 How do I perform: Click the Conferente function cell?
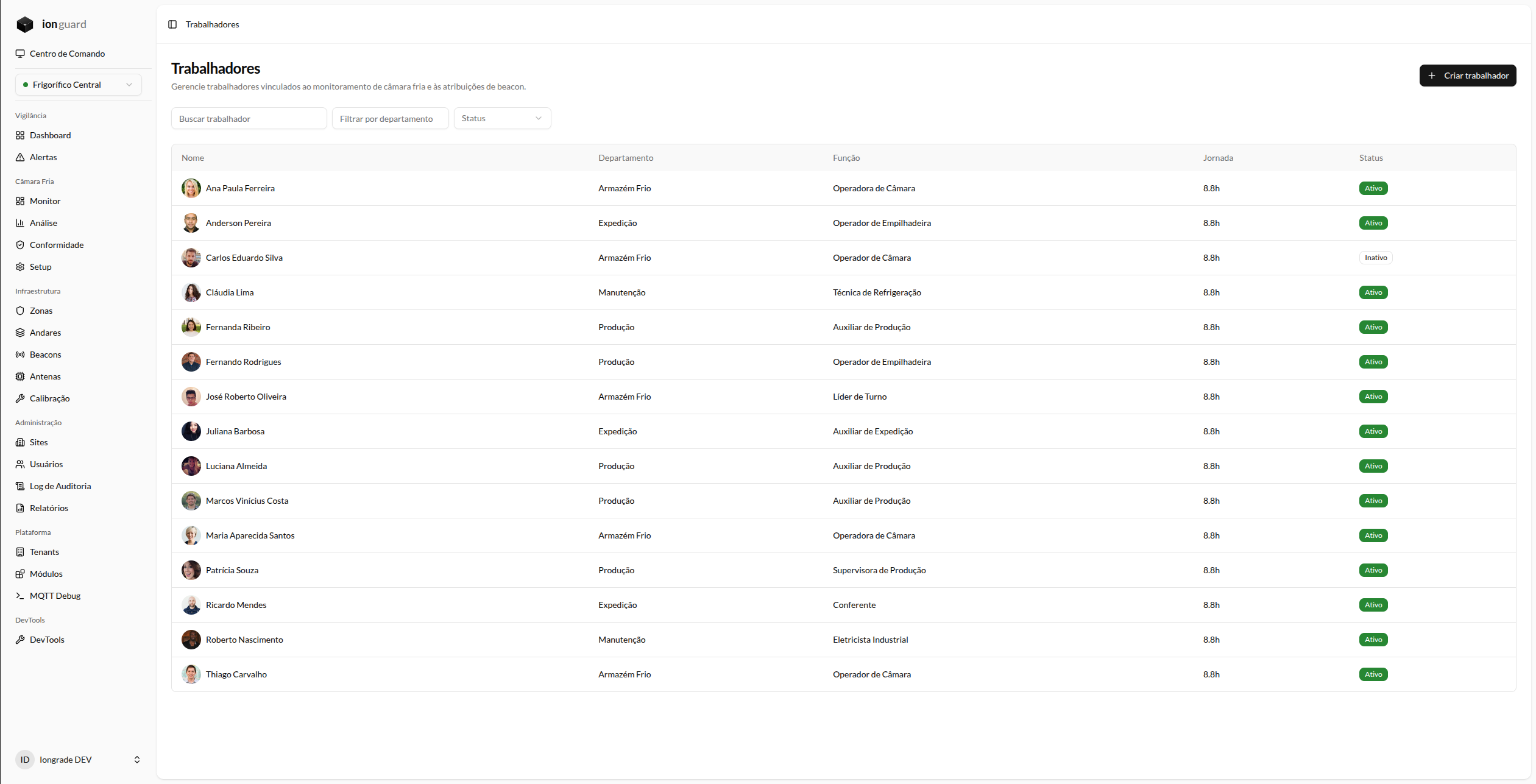[x=854, y=605]
